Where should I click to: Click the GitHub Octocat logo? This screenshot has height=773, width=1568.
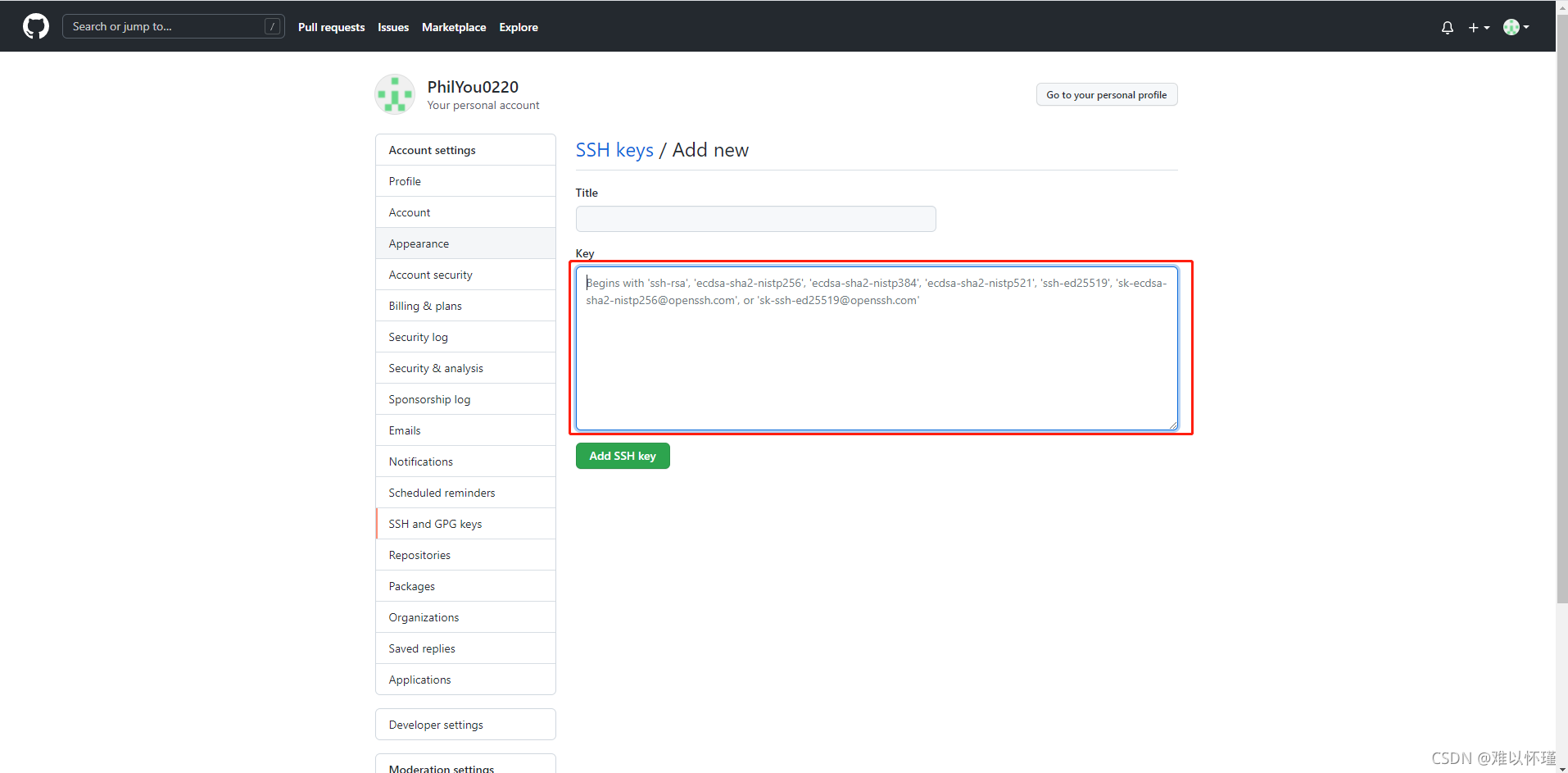(36, 26)
